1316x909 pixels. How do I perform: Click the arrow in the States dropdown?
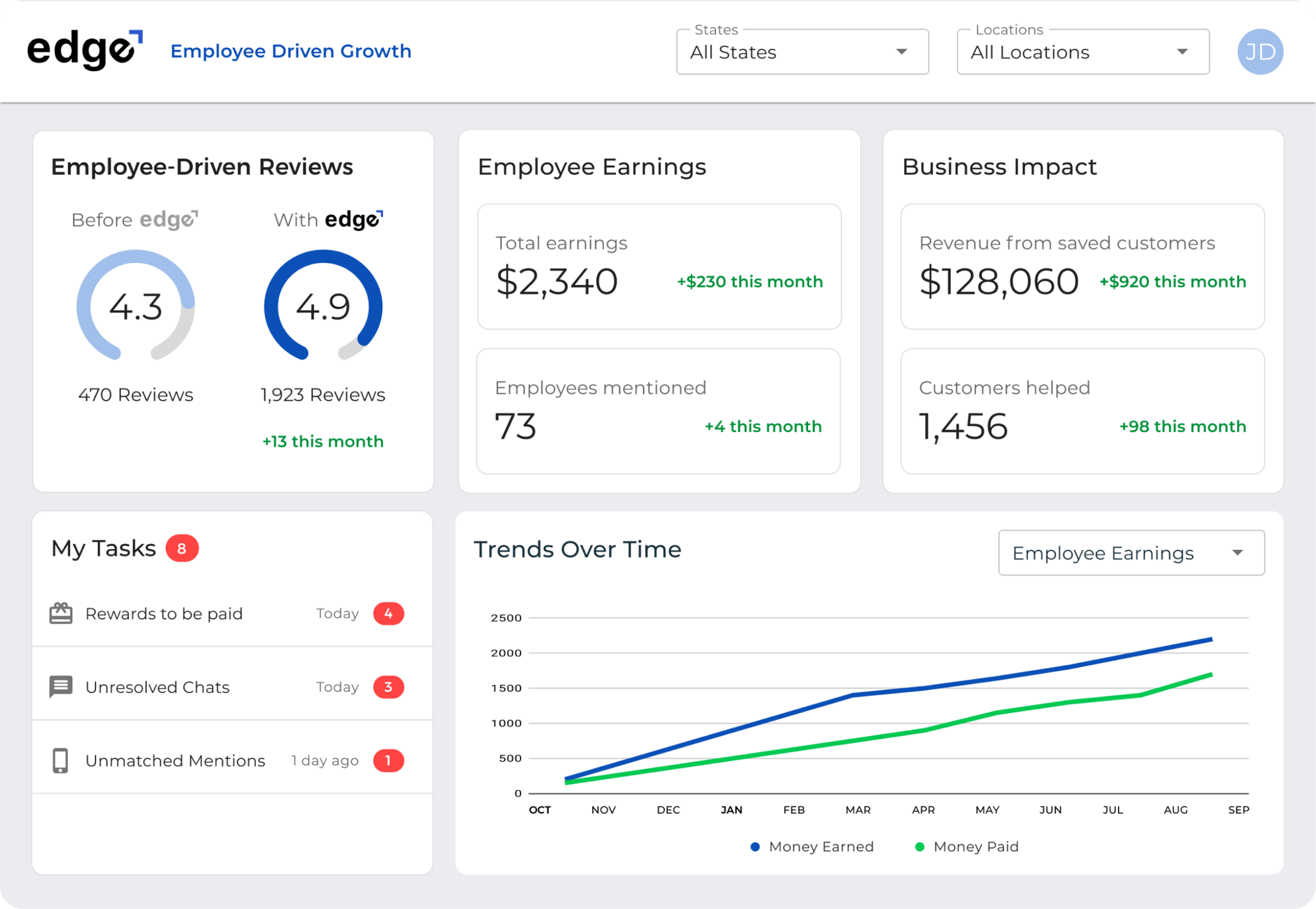coord(901,52)
